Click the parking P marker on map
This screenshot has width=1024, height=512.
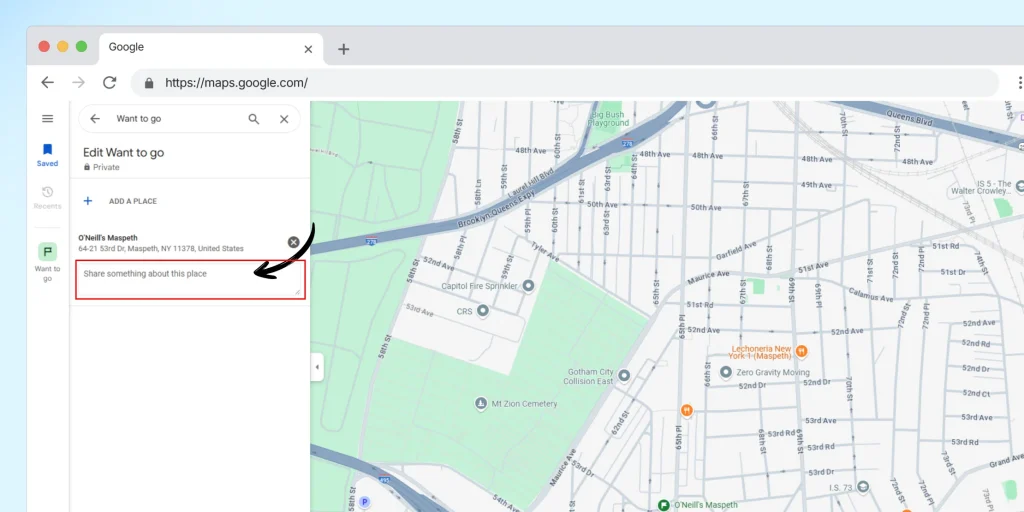pyautogui.click(x=364, y=502)
